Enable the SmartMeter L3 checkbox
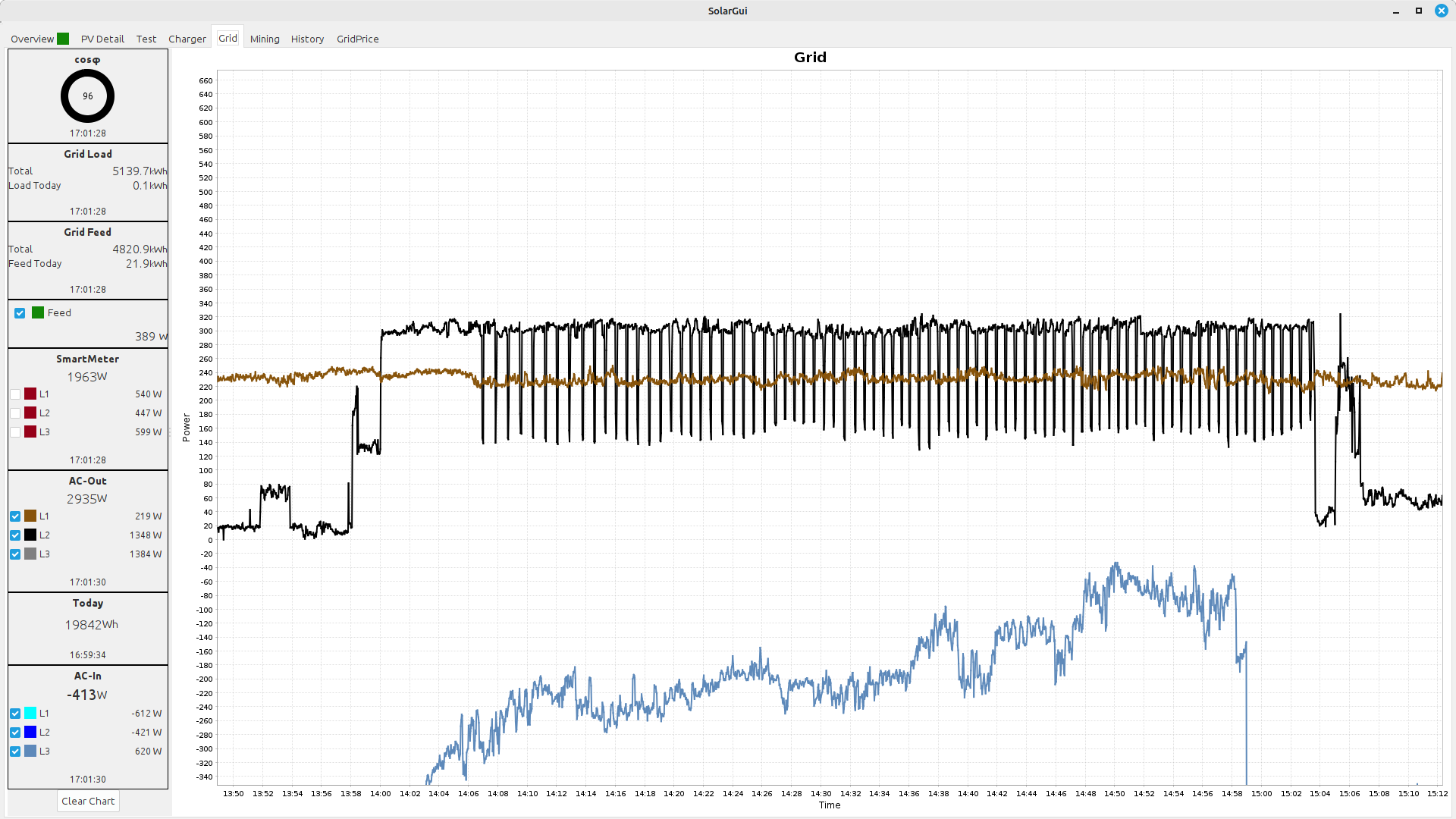 15,432
